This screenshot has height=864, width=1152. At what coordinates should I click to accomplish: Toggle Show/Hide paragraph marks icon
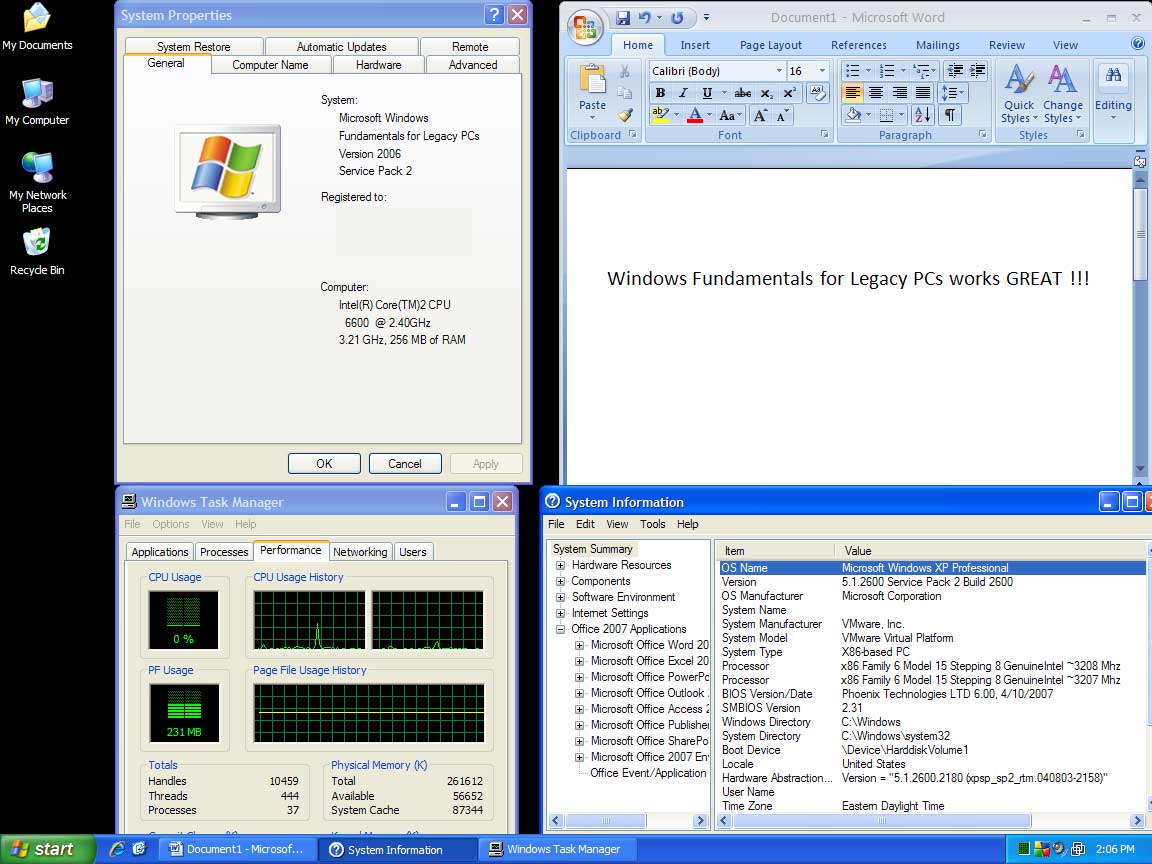point(950,115)
